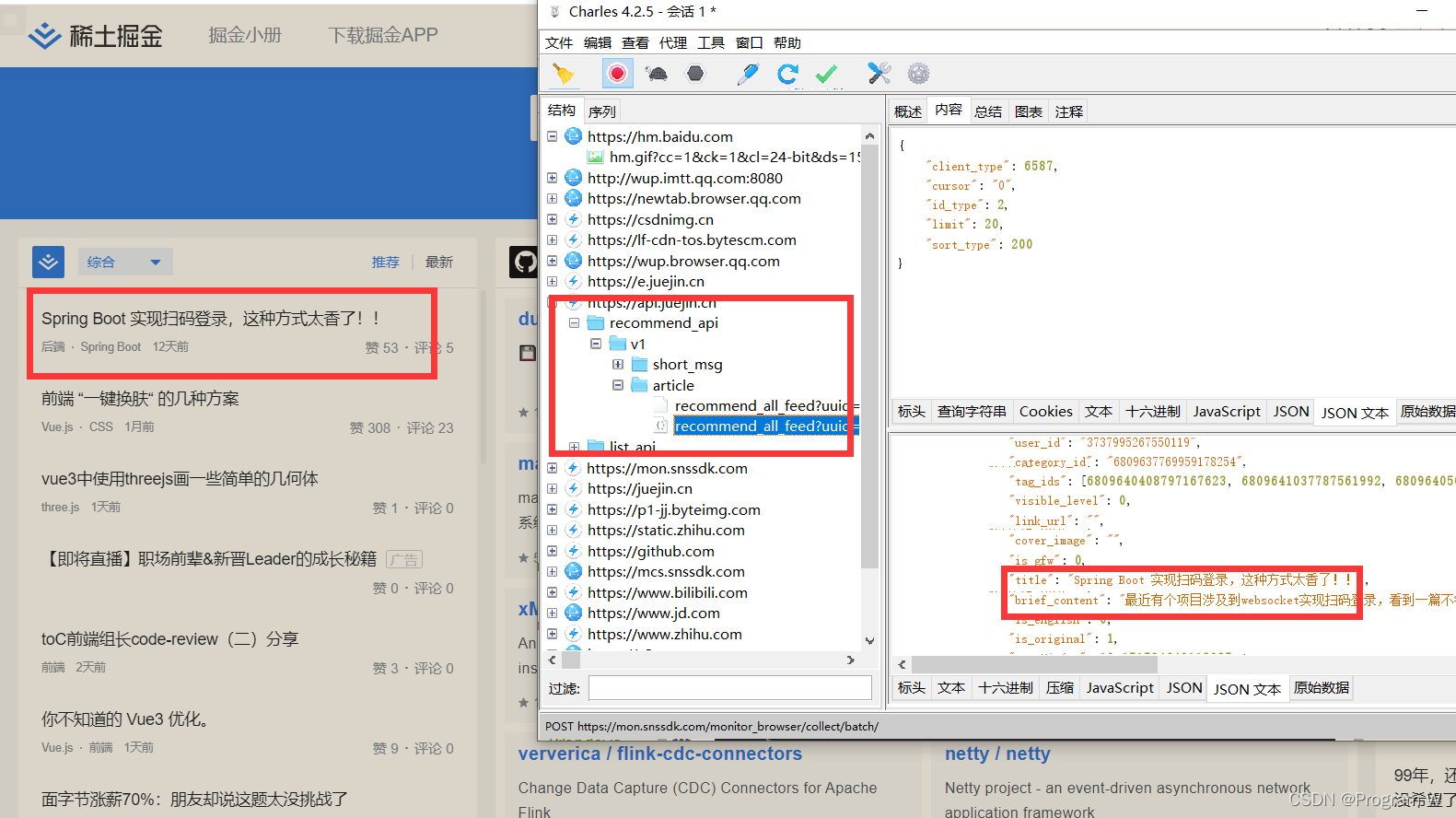This screenshot has width=1456, height=818.
Task: Open the 查看 menu
Action: [x=635, y=42]
